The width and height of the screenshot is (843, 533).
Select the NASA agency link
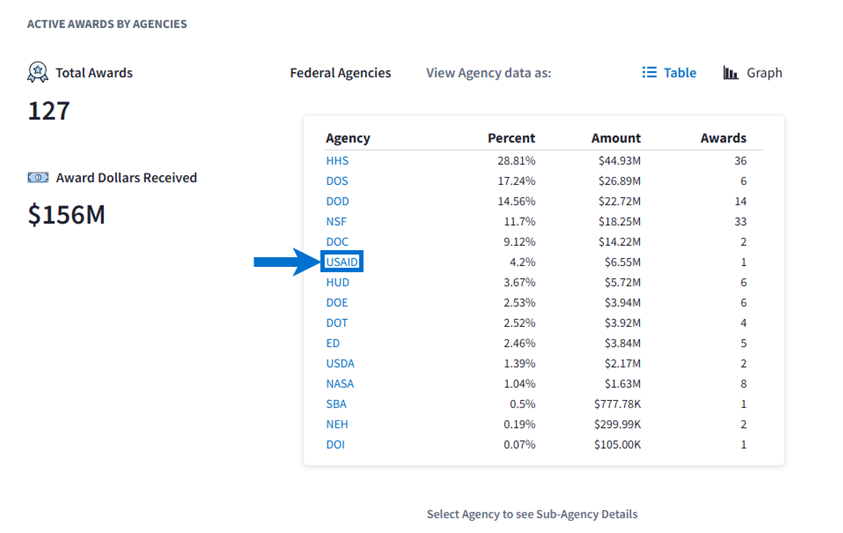tap(340, 384)
